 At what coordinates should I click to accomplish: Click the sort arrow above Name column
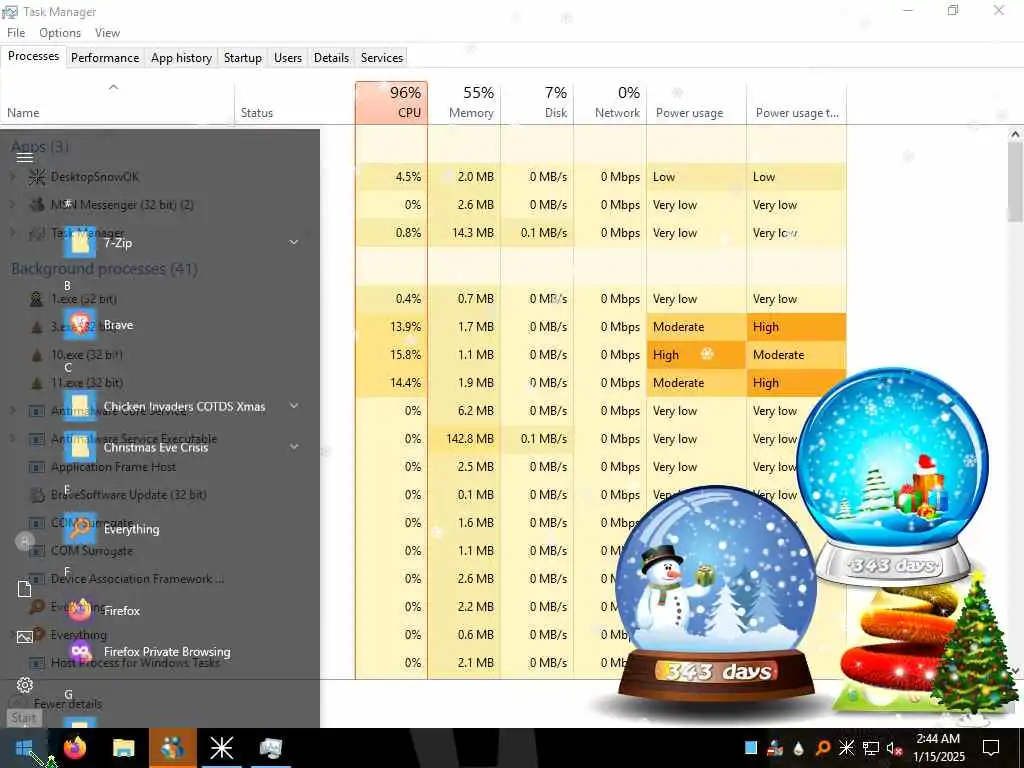pos(113,87)
